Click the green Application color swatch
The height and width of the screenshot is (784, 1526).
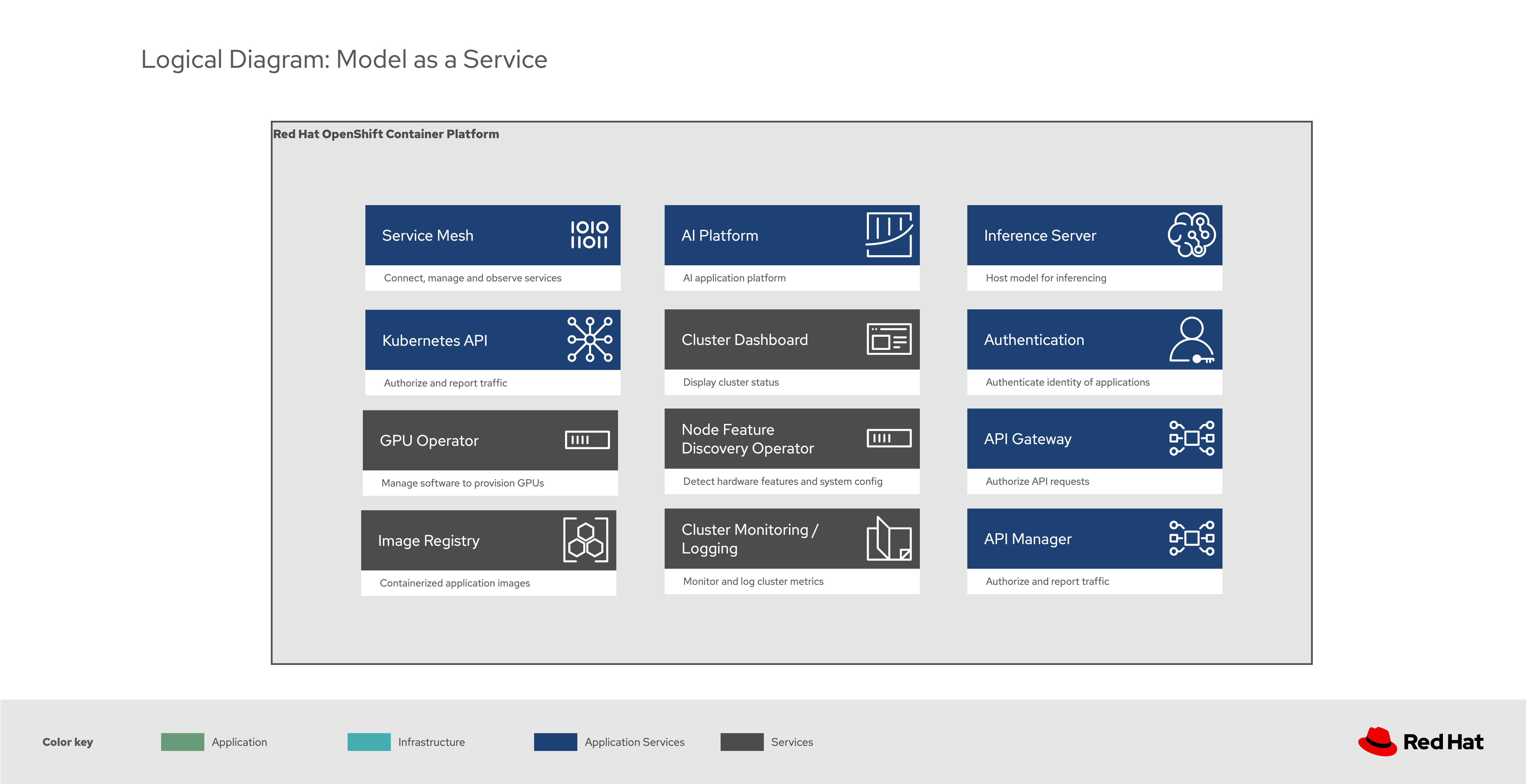pos(183,742)
